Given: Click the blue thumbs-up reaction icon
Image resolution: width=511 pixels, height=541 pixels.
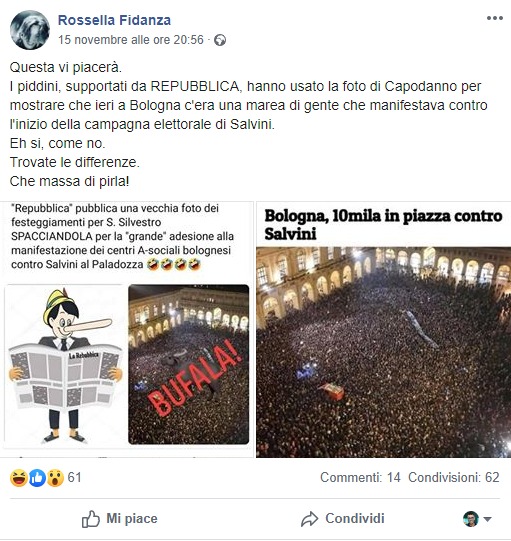Looking at the screenshot, I should pos(37,478).
